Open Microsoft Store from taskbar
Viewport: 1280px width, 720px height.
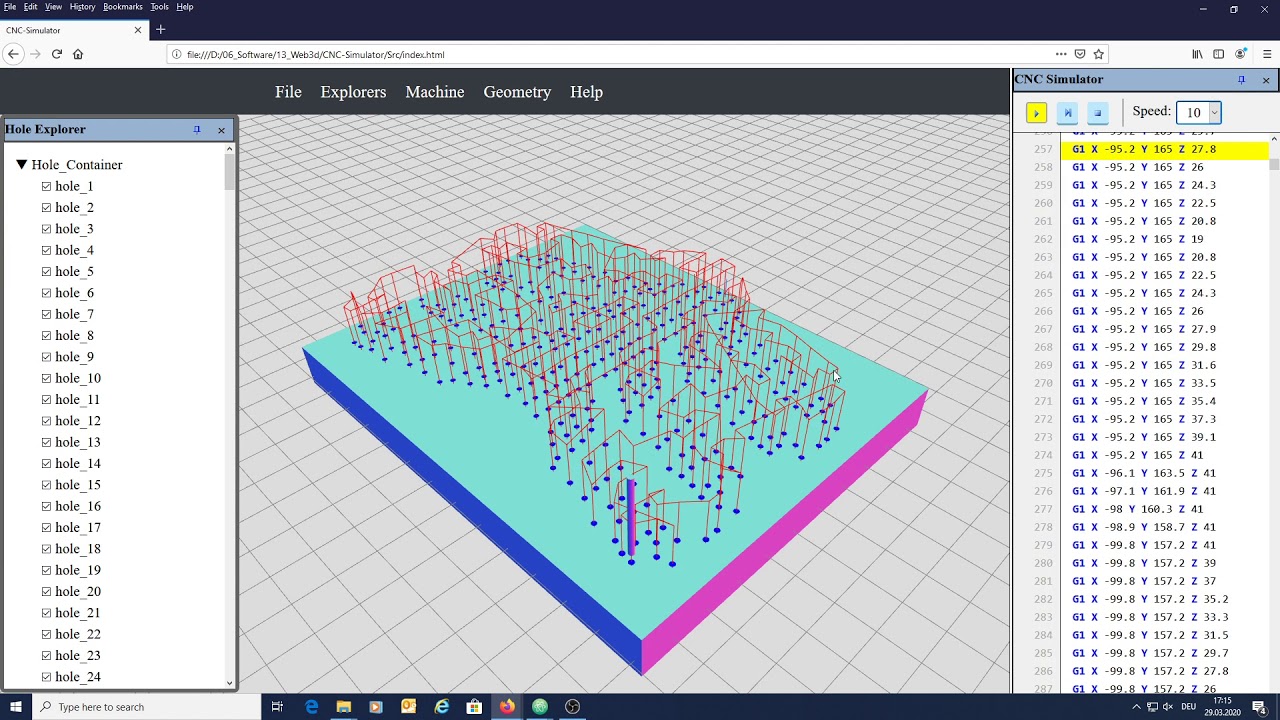[x=474, y=707]
